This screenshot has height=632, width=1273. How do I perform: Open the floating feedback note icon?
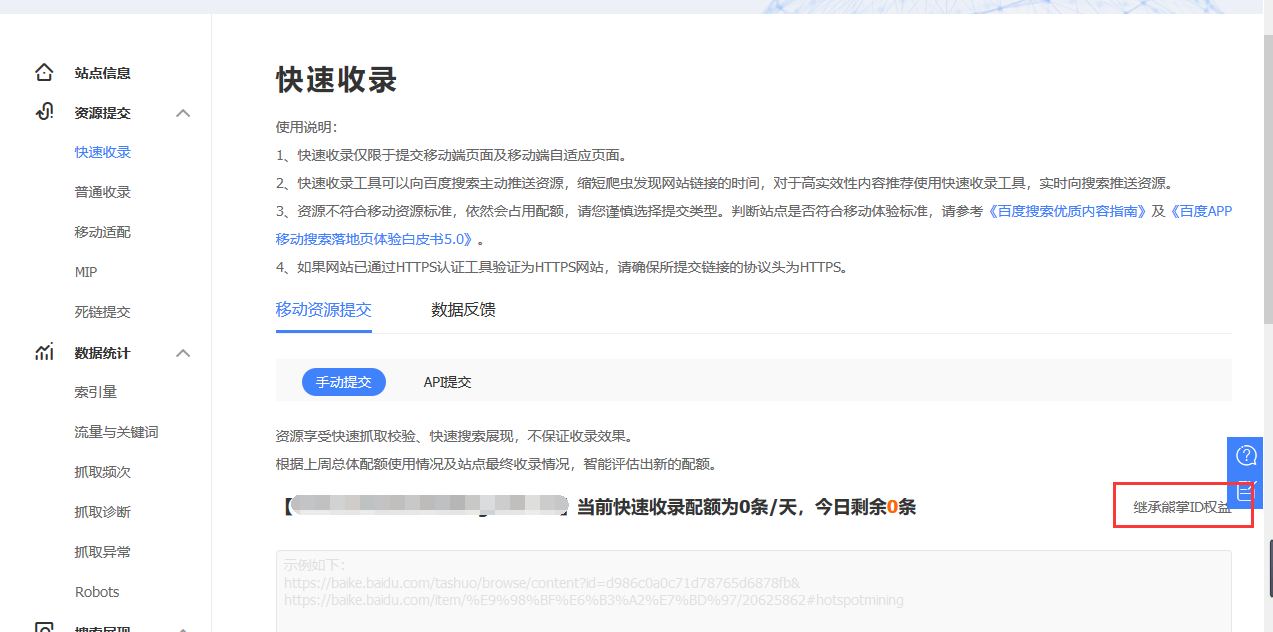click(x=1244, y=492)
